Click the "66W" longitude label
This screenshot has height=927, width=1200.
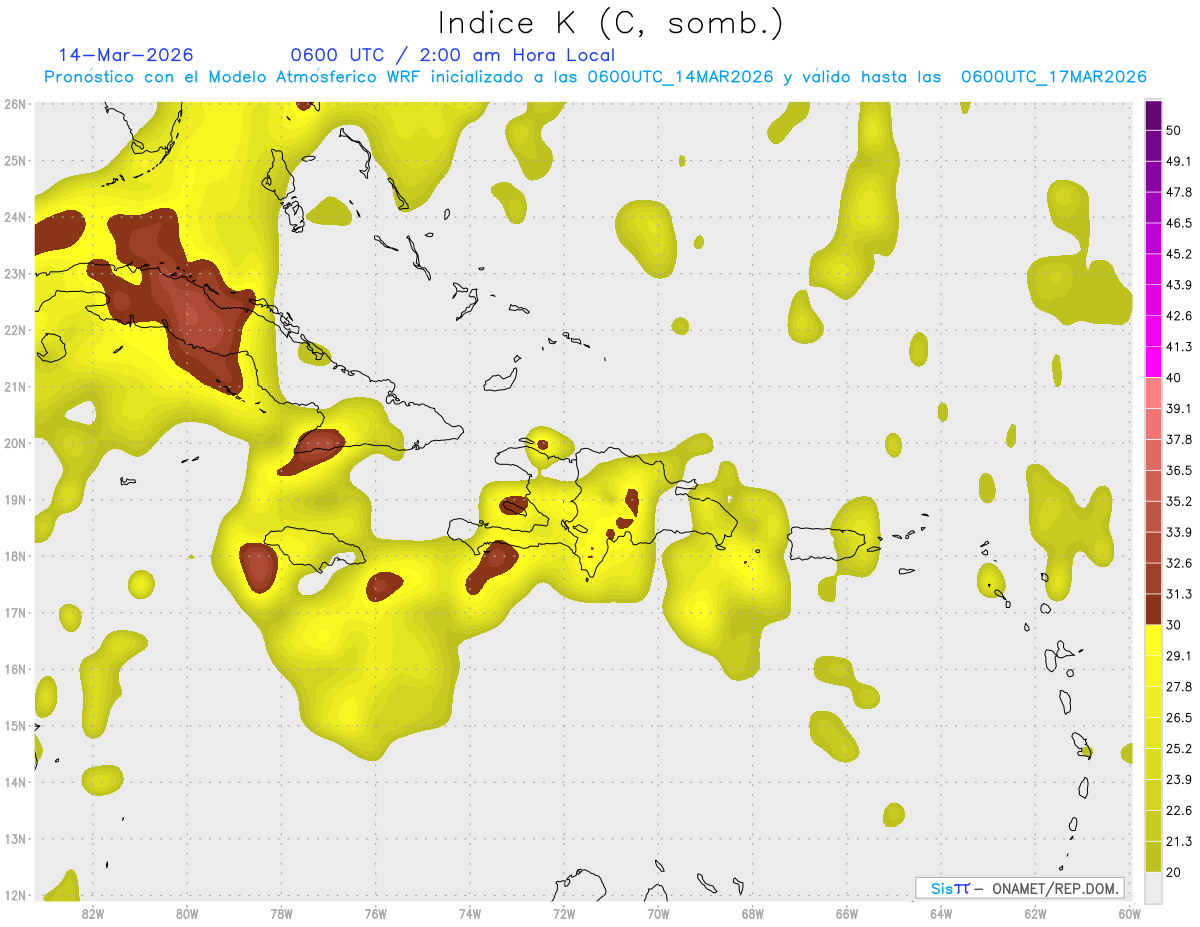click(x=846, y=914)
